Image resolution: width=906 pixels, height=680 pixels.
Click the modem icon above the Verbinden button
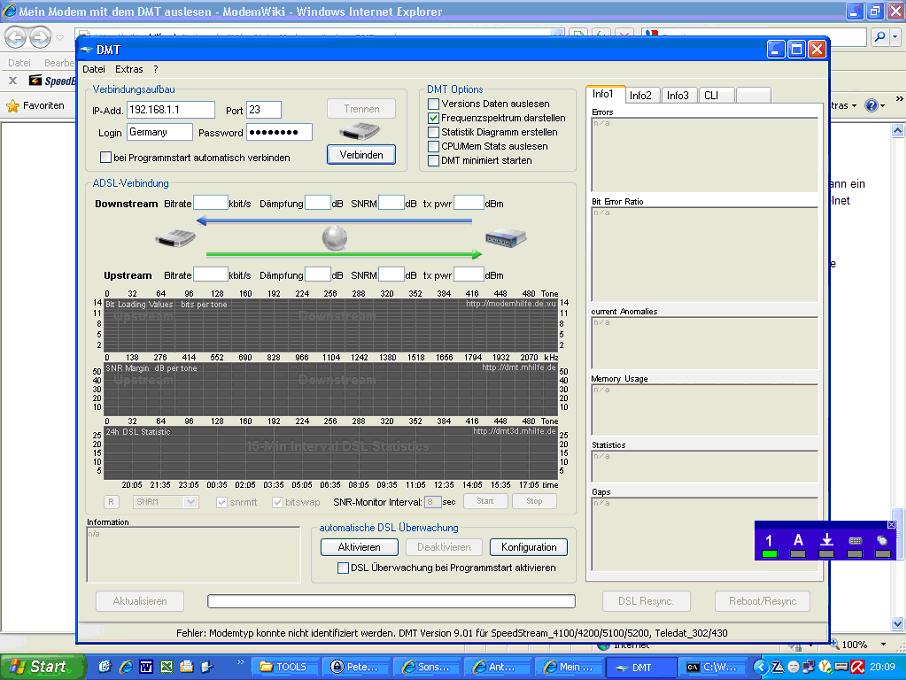click(360, 131)
